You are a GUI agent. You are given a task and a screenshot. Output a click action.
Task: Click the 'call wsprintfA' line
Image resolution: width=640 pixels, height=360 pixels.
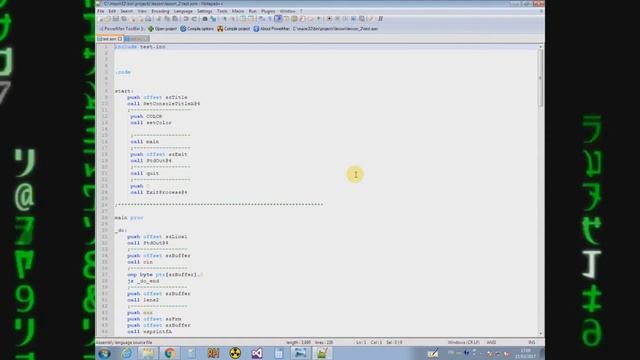[149, 332]
